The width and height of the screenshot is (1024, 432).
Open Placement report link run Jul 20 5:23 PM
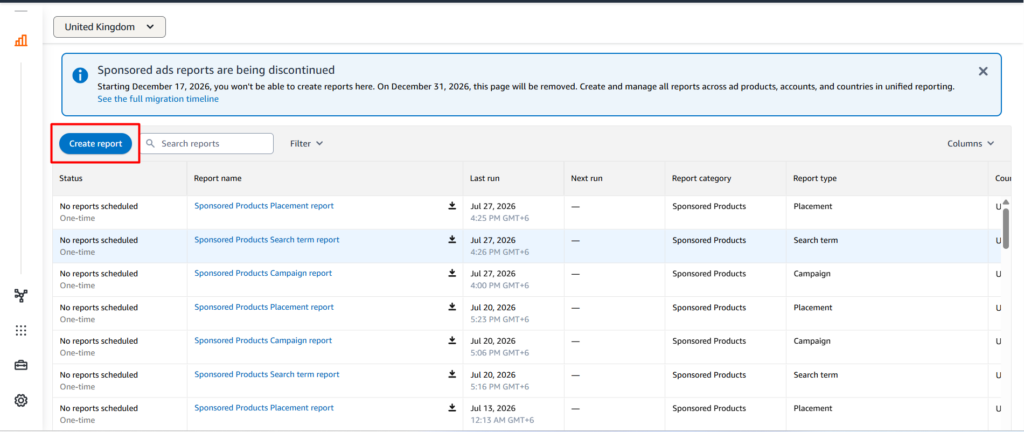coord(264,307)
